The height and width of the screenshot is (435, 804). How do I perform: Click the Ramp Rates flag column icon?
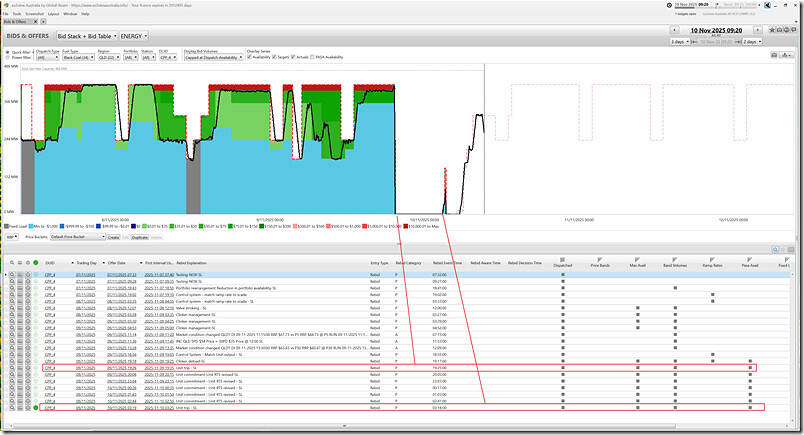coord(712,261)
